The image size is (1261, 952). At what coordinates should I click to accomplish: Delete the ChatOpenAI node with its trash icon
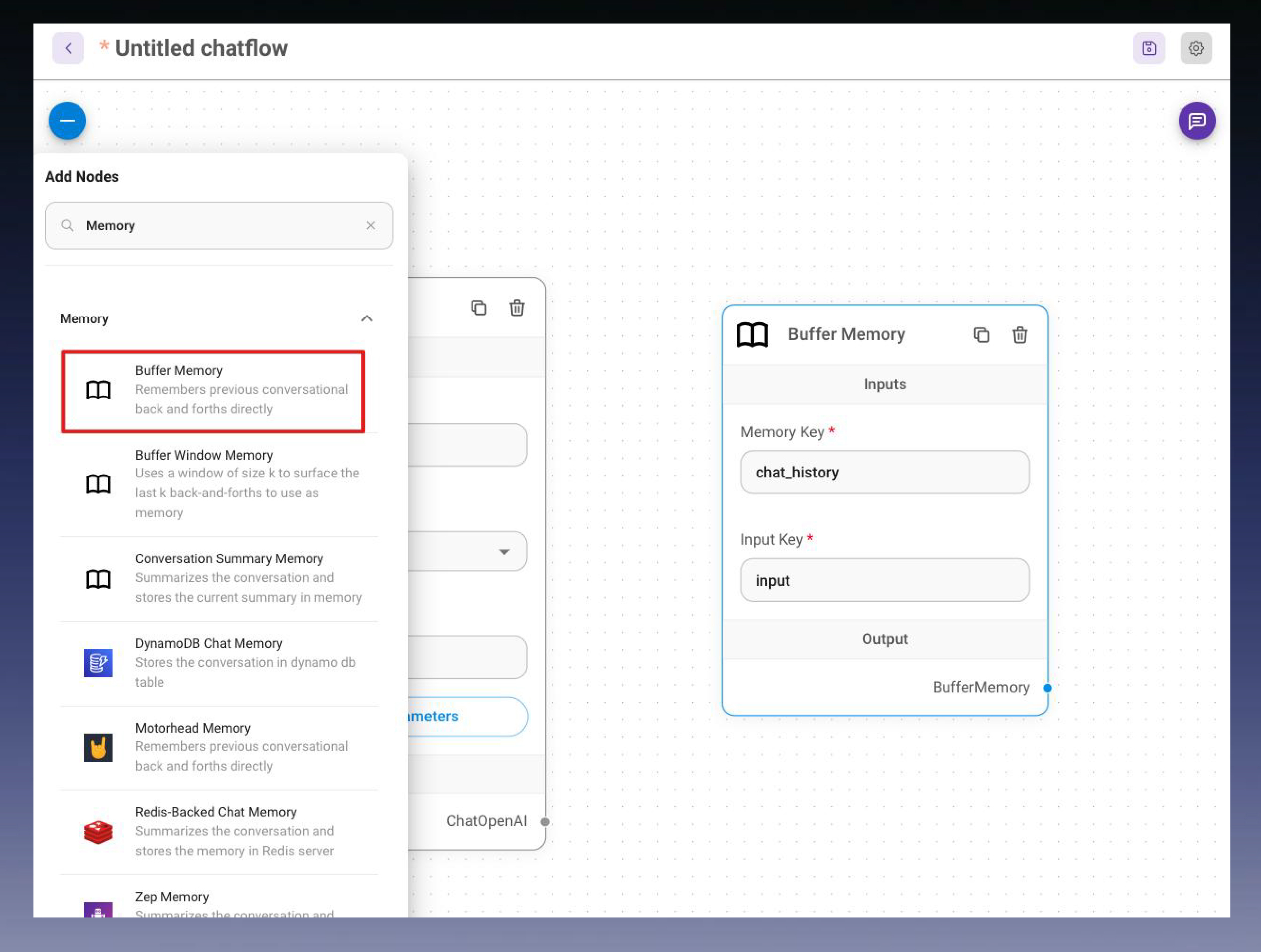point(517,308)
